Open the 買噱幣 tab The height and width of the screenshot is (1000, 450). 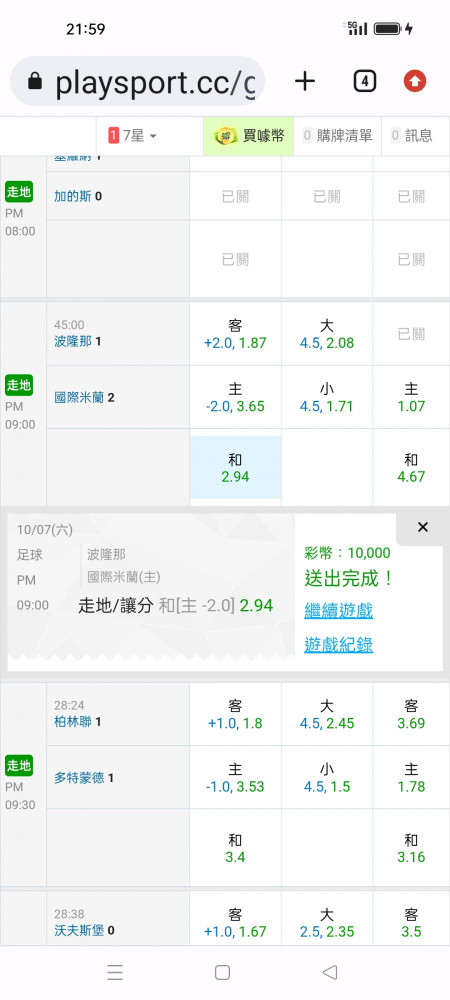click(x=249, y=135)
